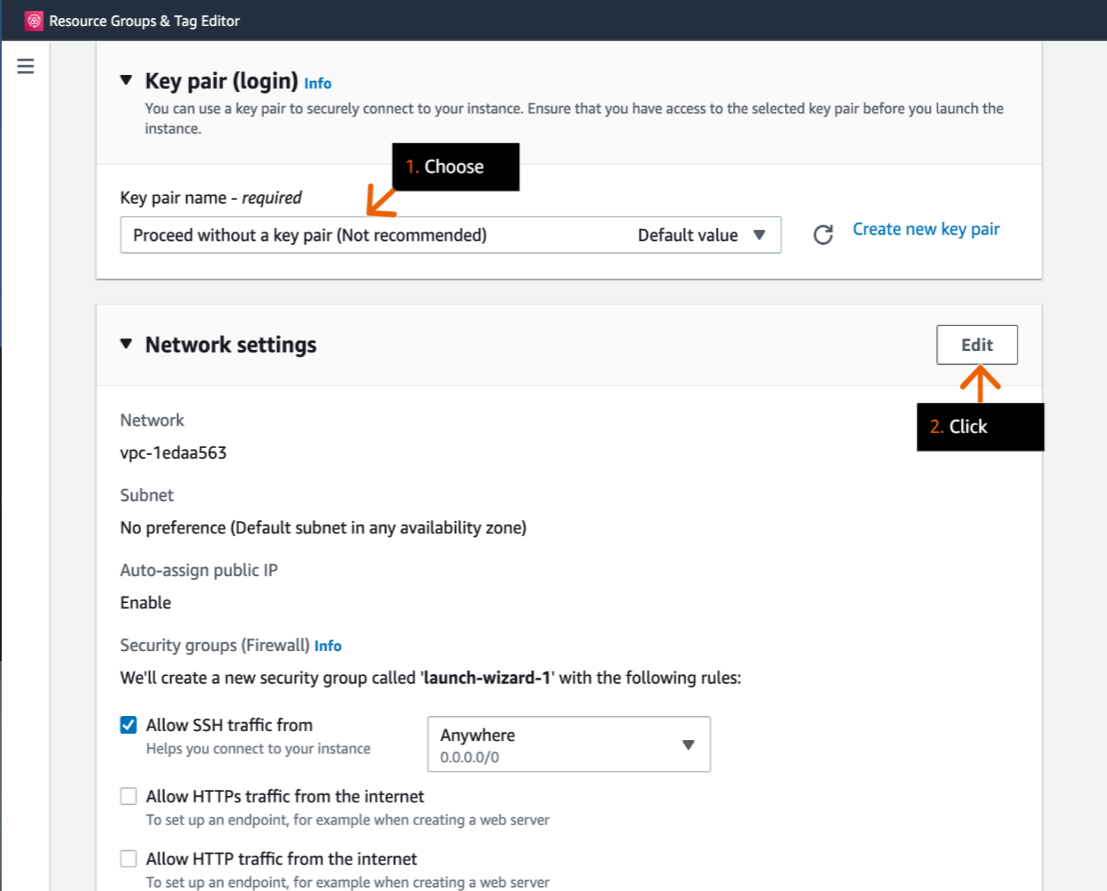
Task: Open the Info link beside 'Security groups (Firewall)'
Action: point(328,645)
